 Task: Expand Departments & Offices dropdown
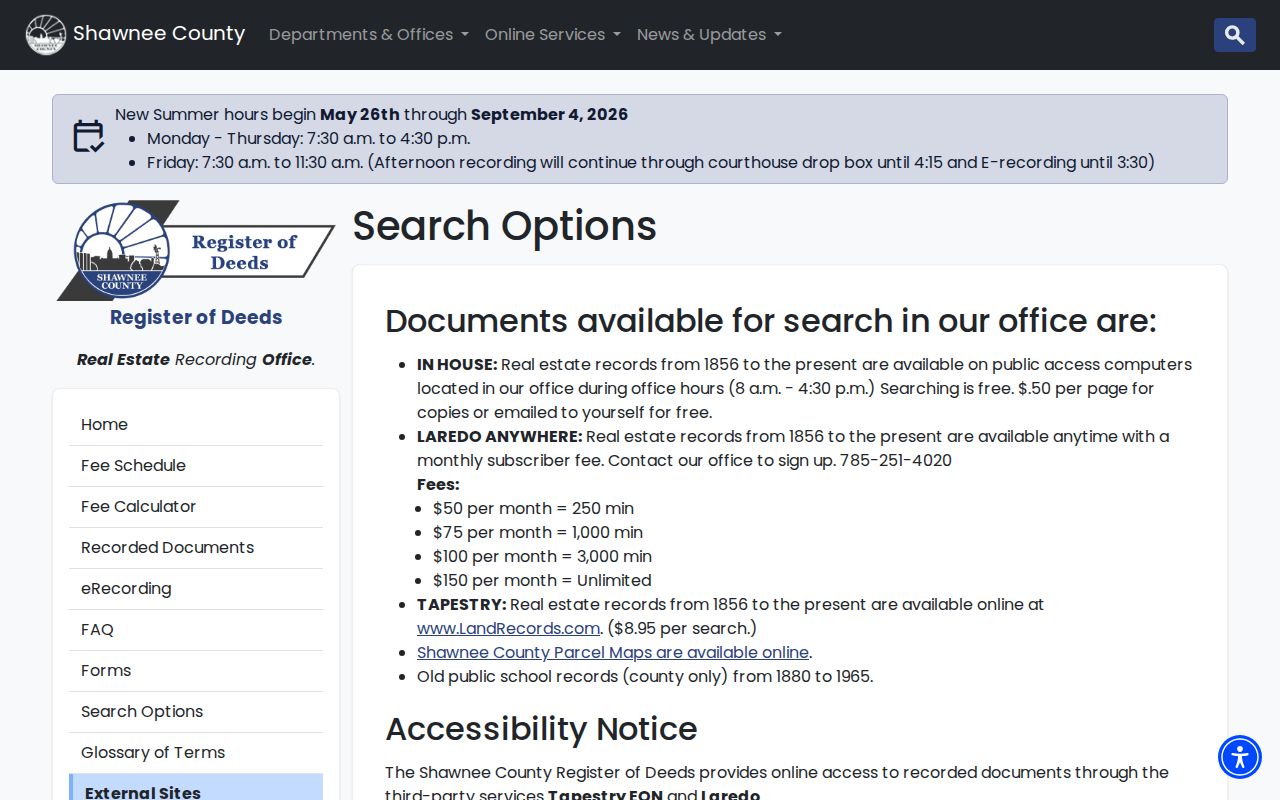(x=369, y=35)
